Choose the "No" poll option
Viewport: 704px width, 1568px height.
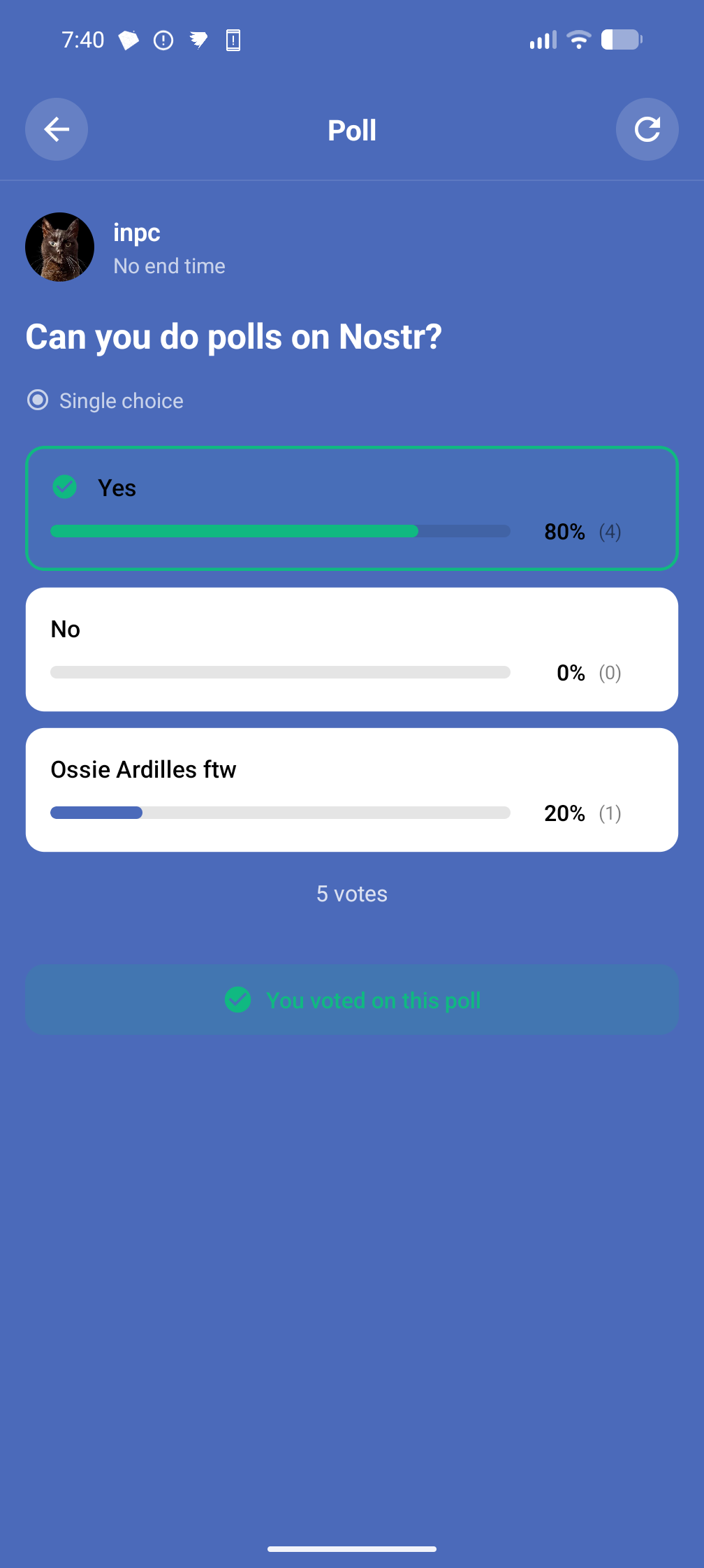[351, 649]
